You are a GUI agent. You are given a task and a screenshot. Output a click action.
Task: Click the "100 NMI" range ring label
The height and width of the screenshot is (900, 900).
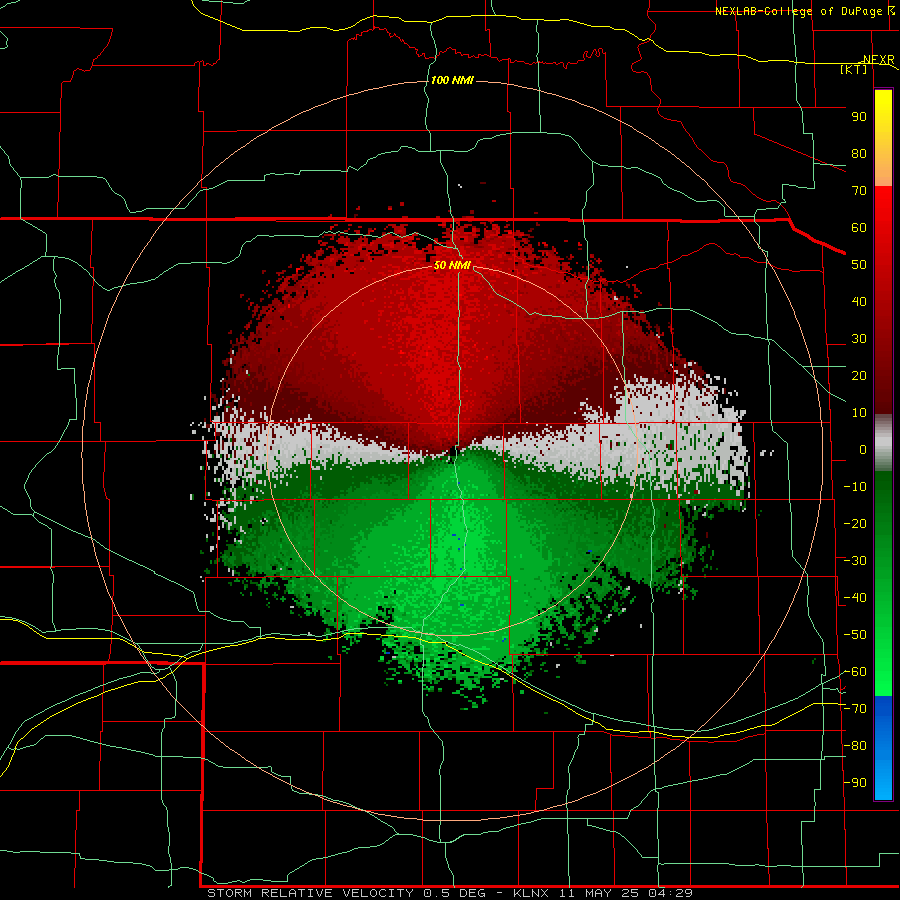(452, 80)
